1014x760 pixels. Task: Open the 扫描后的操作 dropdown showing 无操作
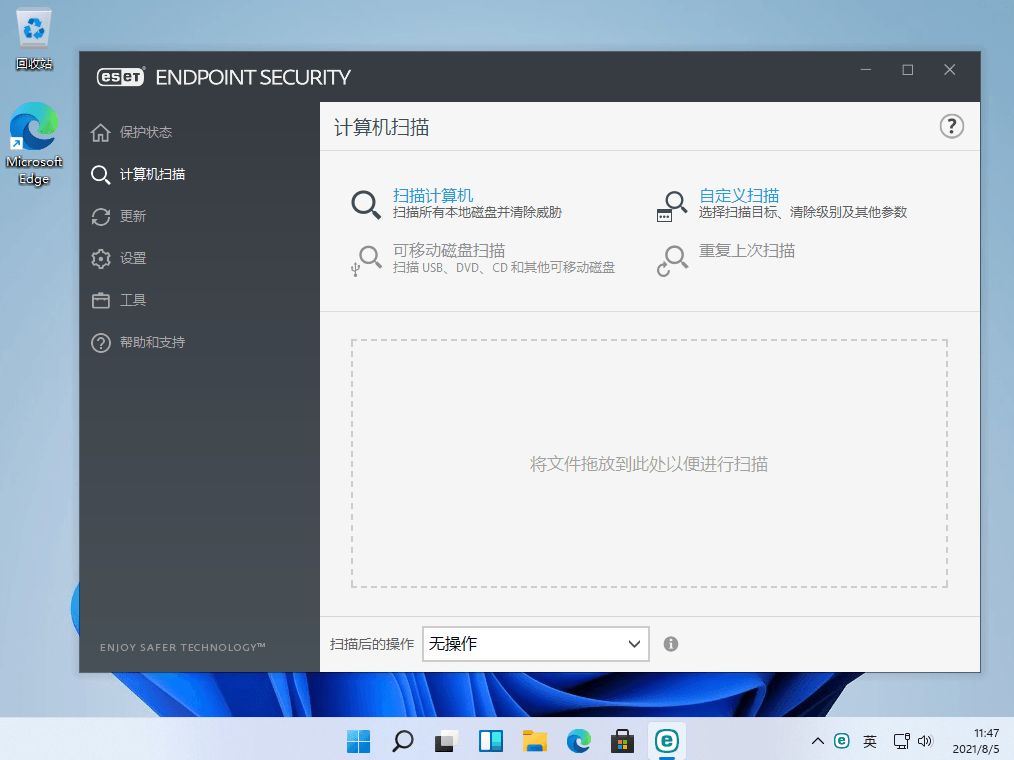pyautogui.click(x=535, y=644)
